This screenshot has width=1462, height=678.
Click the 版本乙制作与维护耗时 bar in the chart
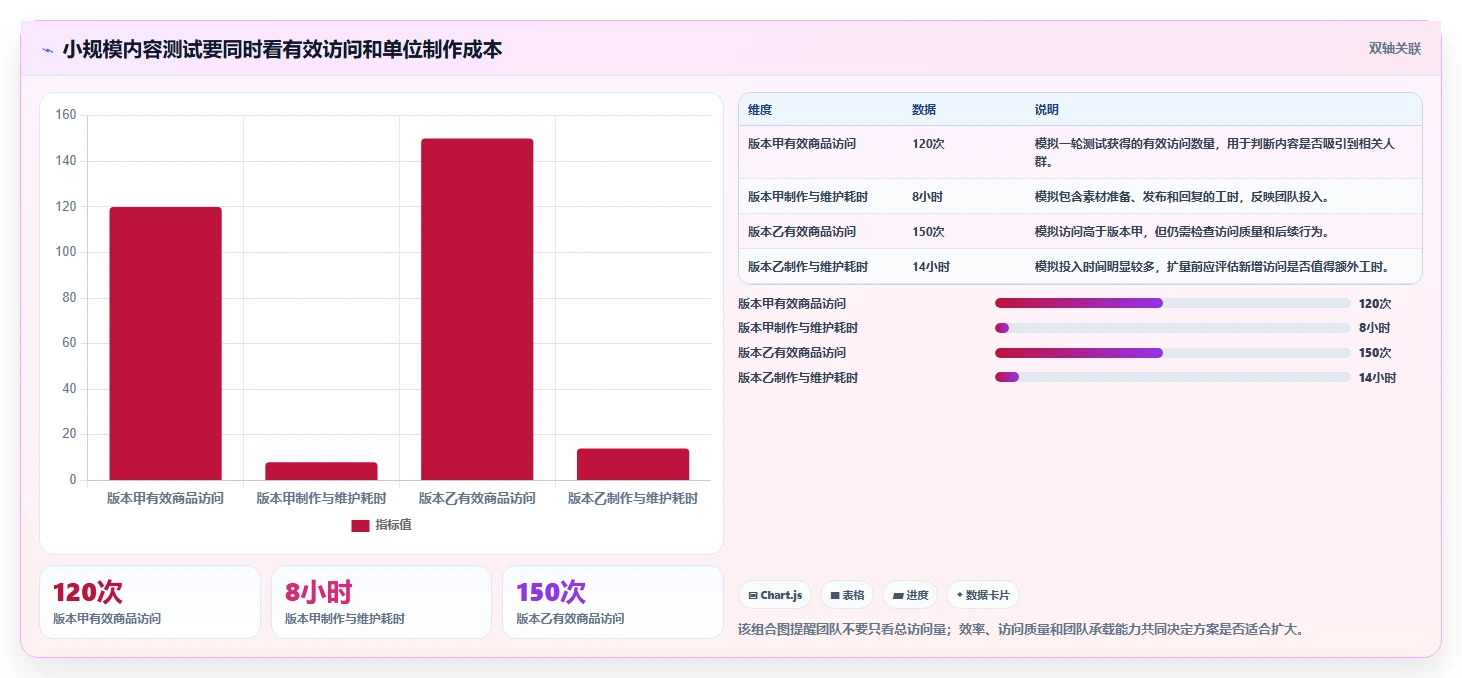click(633, 464)
